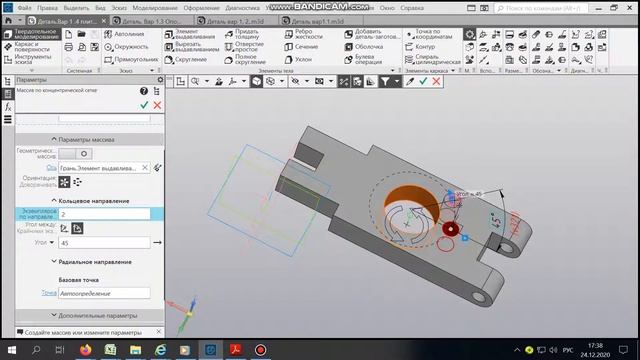The width and height of the screenshot is (640, 360).
Task: Open the Параметры panel gear settings
Action: 160,80
